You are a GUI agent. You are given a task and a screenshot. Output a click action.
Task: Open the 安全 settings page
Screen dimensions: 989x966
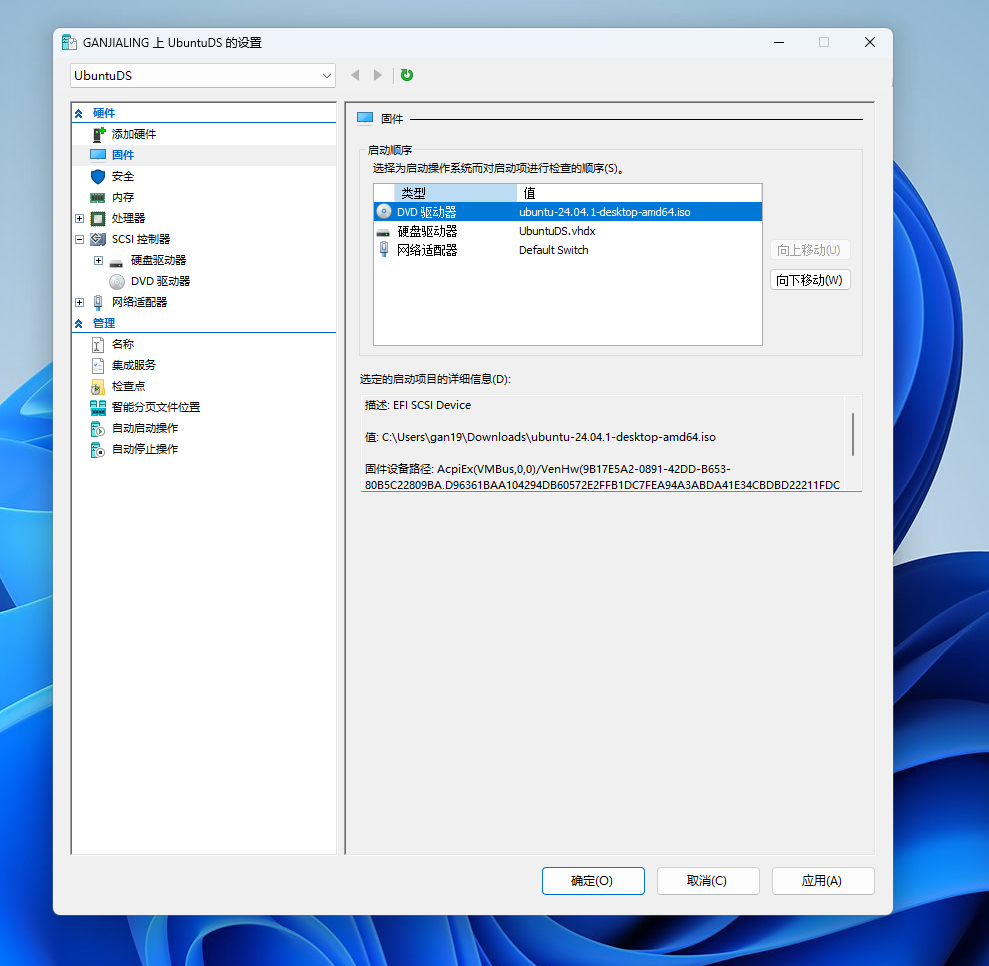point(123,177)
